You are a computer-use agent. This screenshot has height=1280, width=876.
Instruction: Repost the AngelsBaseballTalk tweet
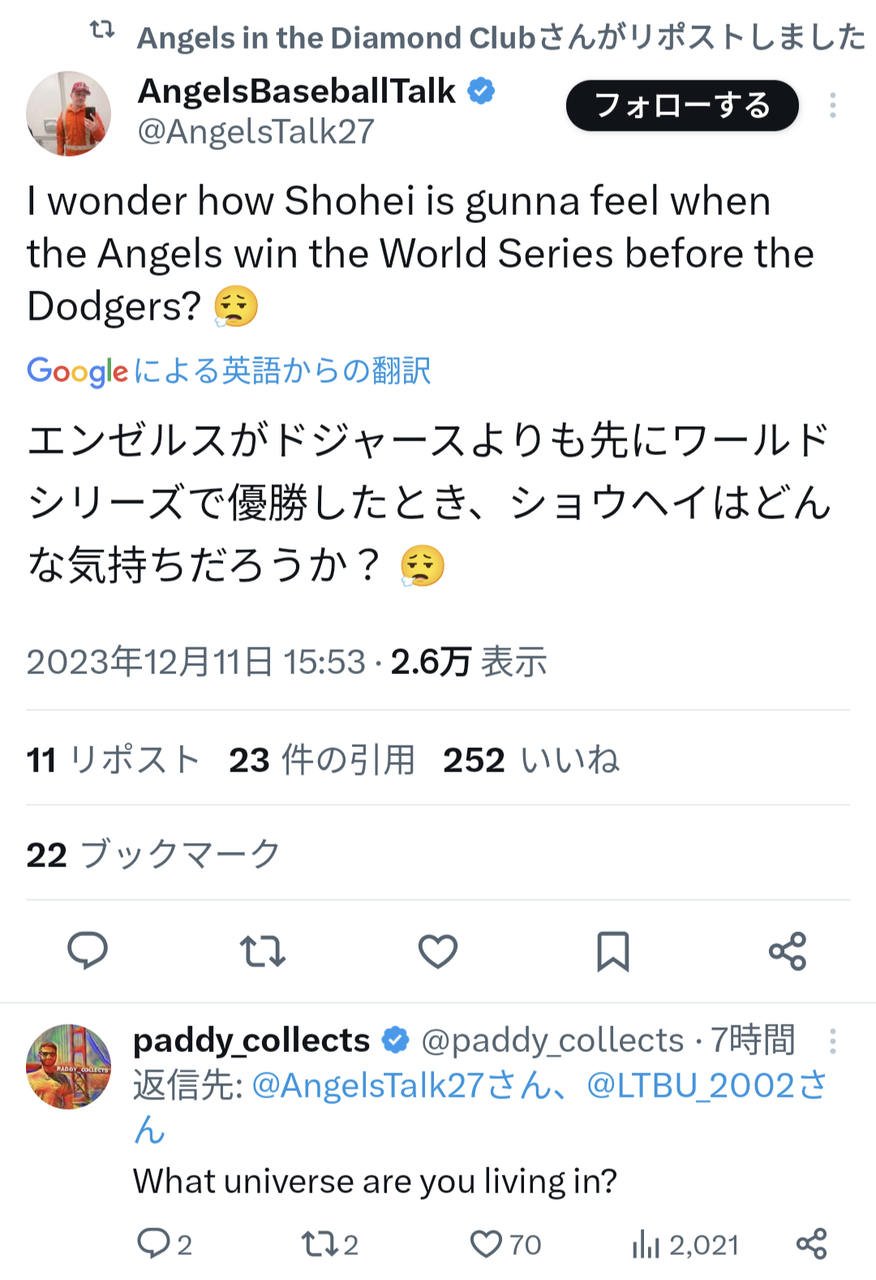click(x=263, y=950)
